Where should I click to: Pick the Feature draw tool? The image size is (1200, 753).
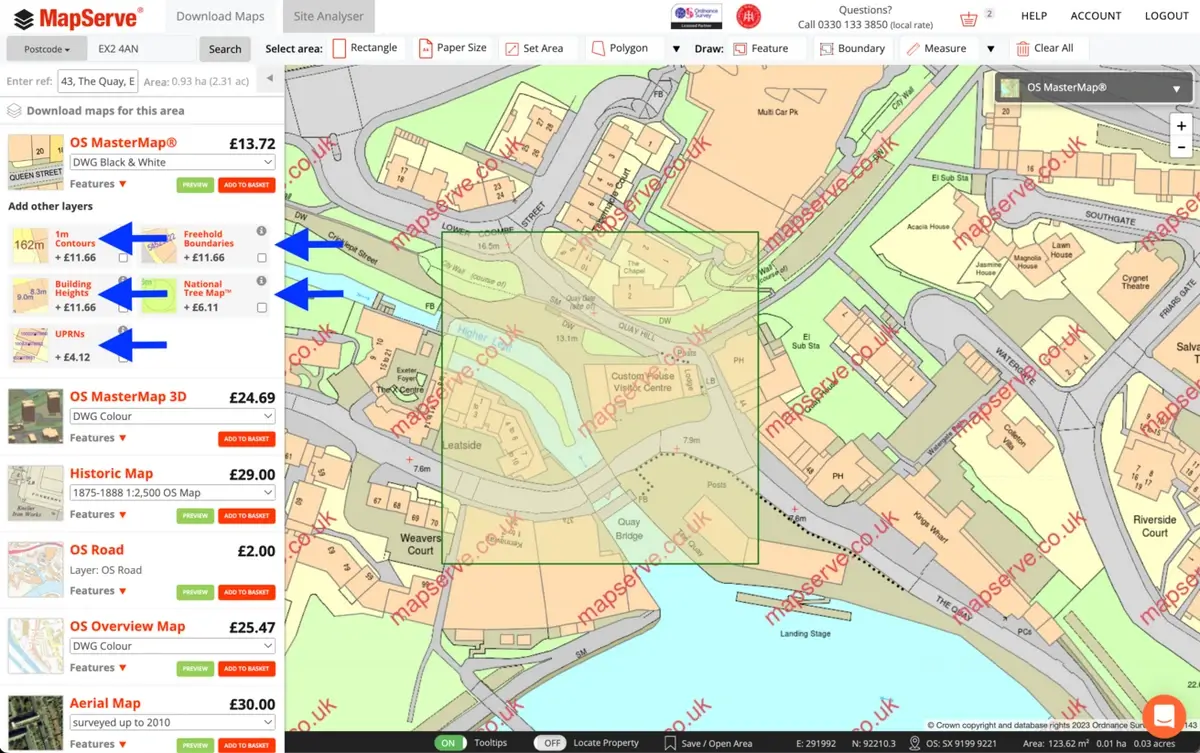coord(760,48)
